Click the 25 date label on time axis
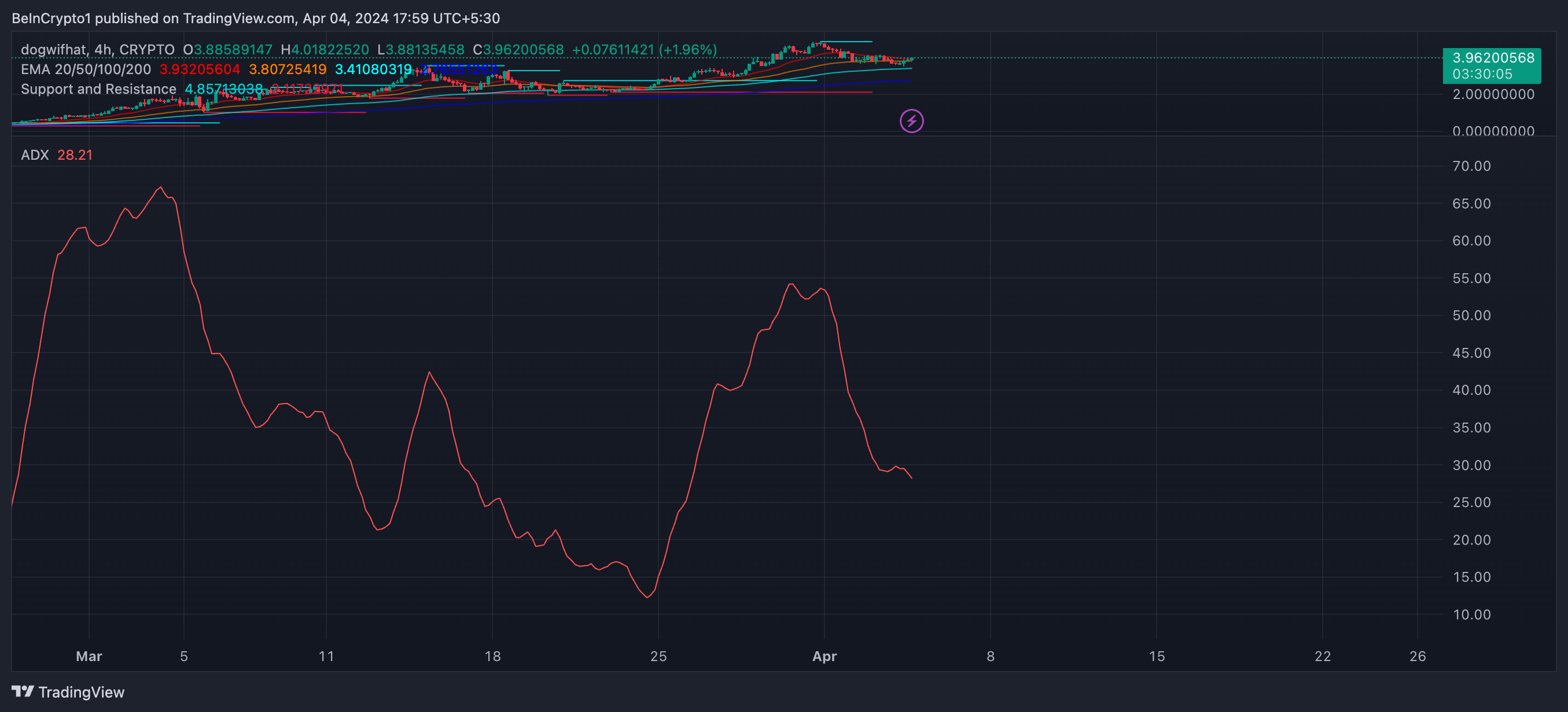The height and width of the screenshot is (712, 1568). coord(658,656)
